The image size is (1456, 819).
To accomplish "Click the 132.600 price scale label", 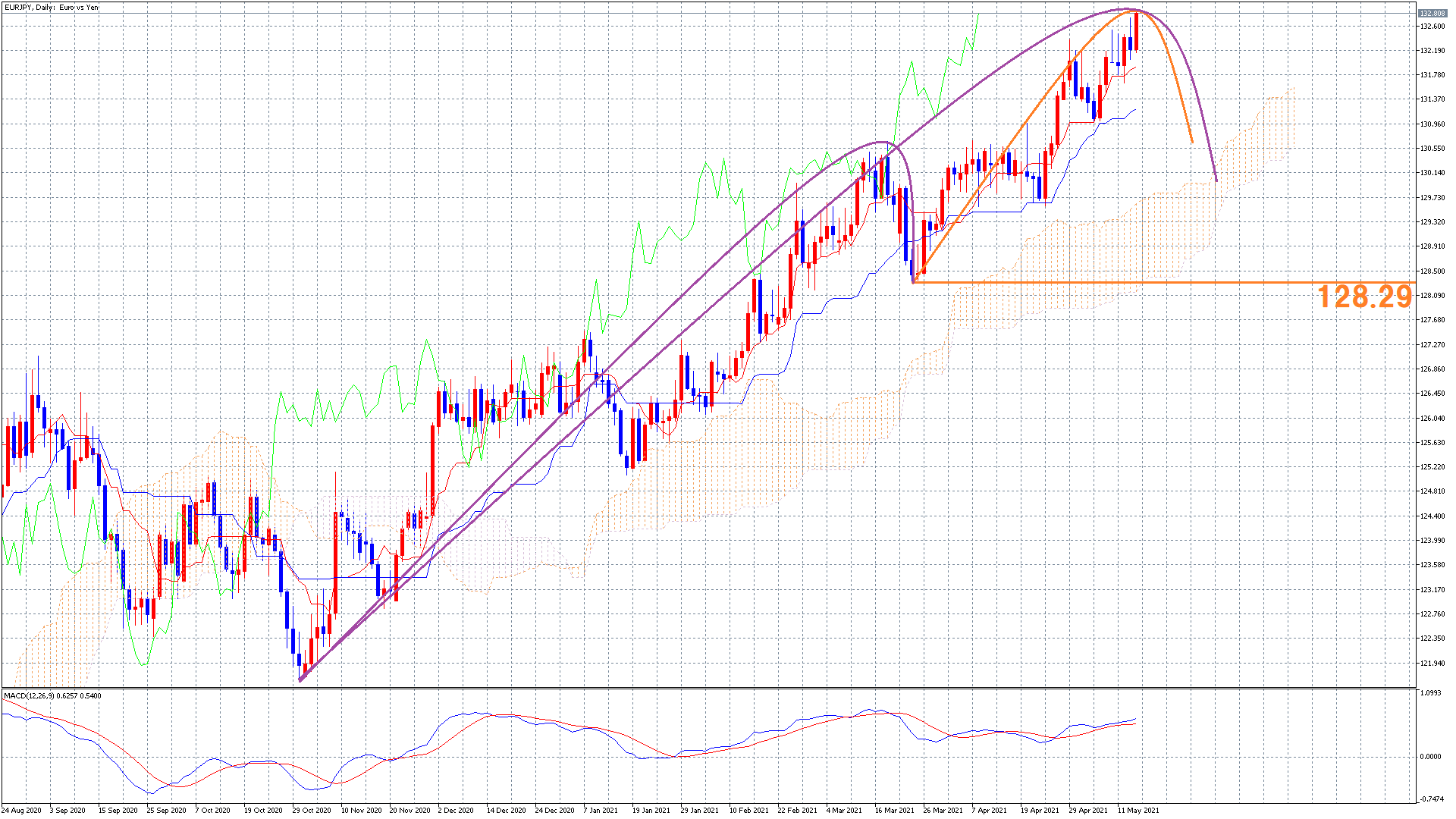I will coord(1432,27).
